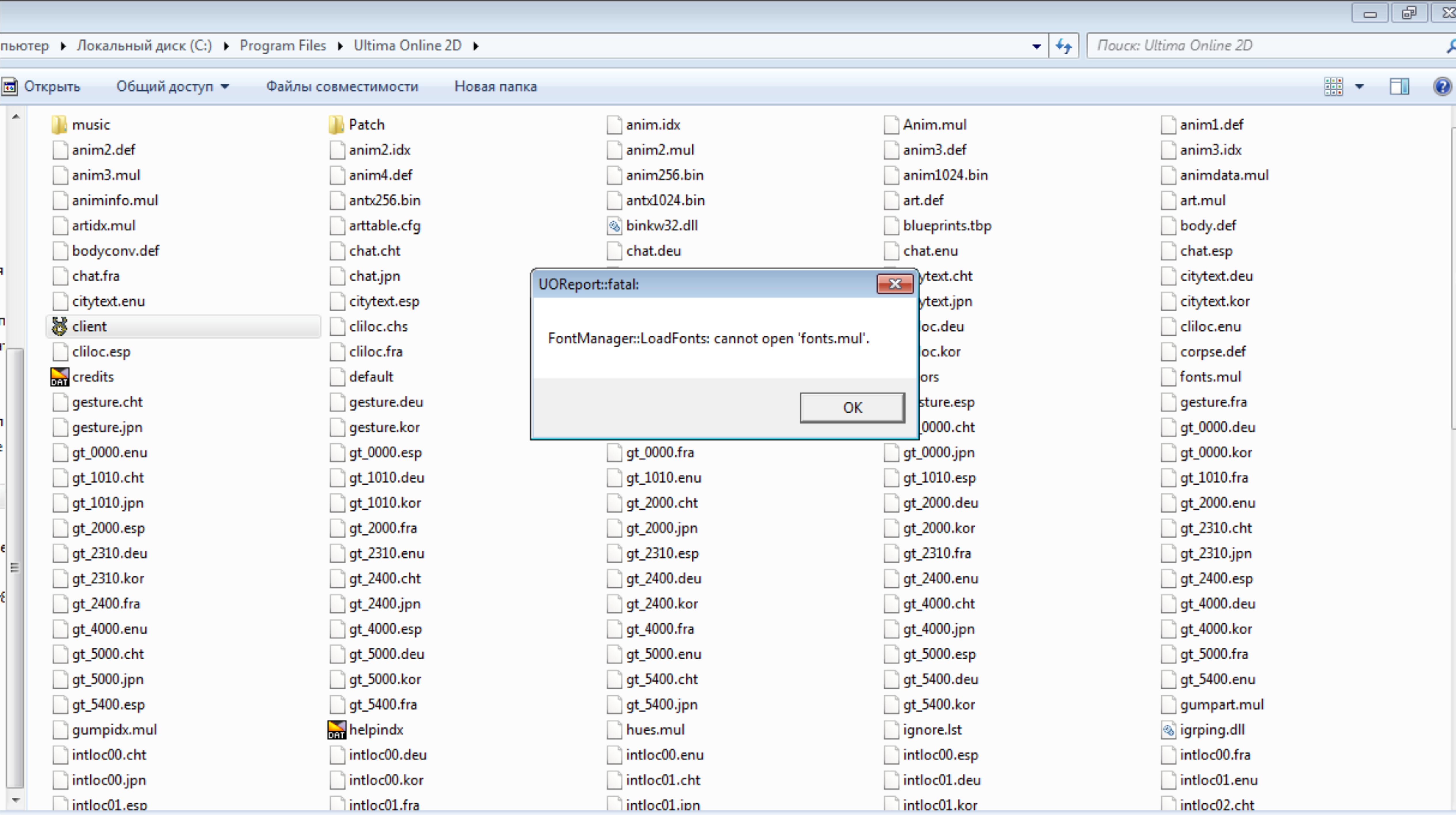
Task: Expand arrow after Program Files breadcrumb
Action: (340, 46)
